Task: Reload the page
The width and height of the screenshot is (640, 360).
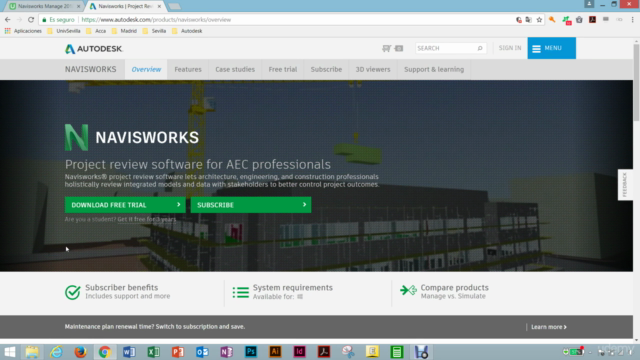Action: (x=31, y=19)
